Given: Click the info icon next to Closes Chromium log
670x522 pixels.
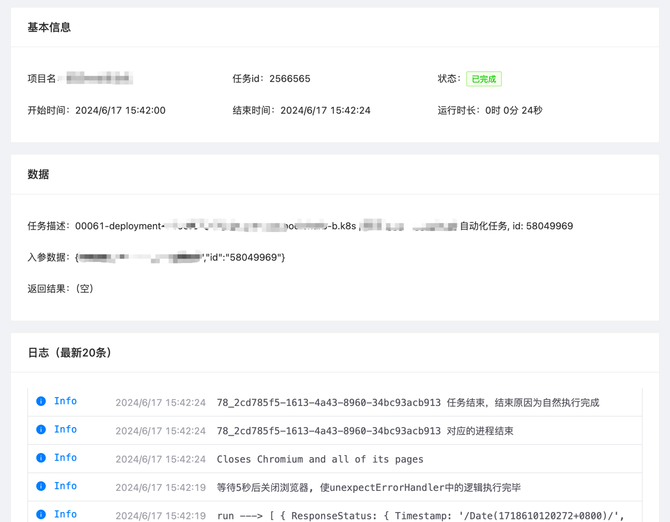Looking at the screenshot, I should [x=41, y=458].
